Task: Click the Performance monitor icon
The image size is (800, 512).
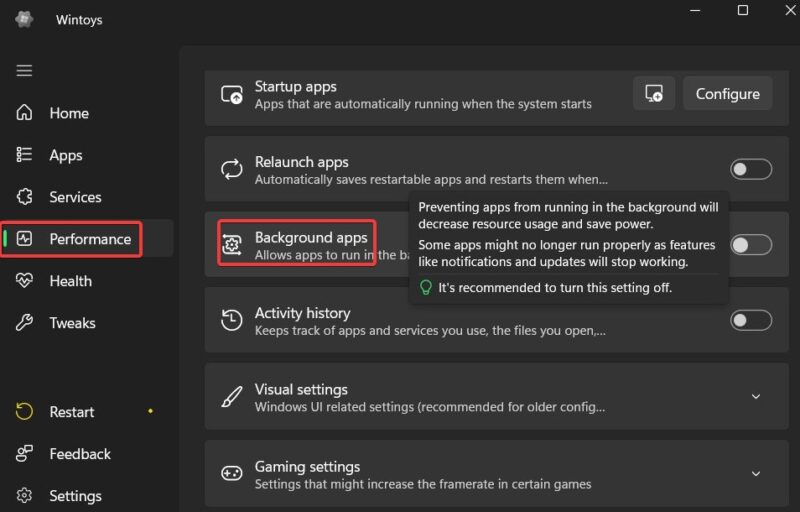Action: [x=24, y=239]
